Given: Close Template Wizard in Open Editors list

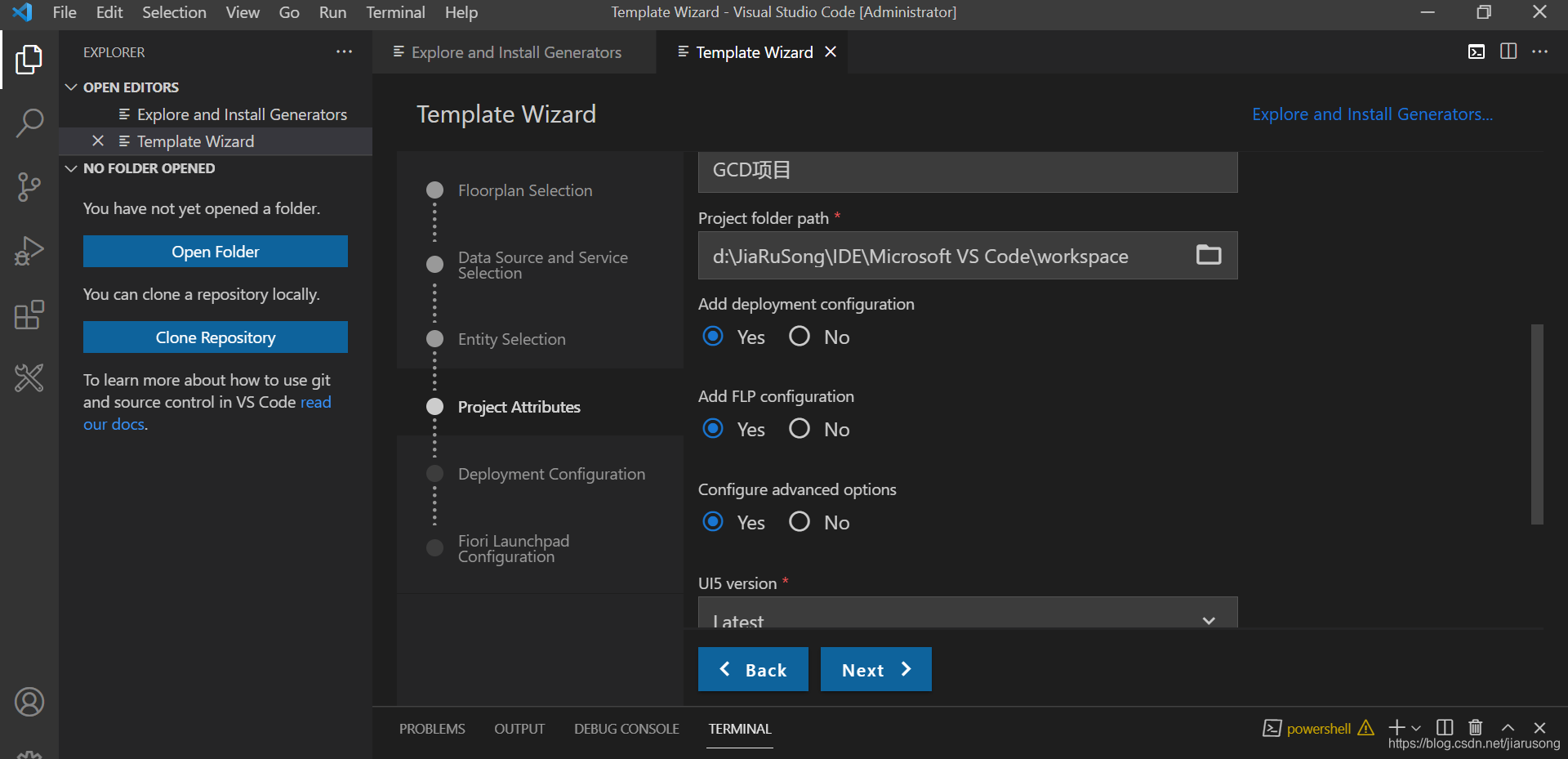Looking at the screenshot, I should [x=98, y=141].
